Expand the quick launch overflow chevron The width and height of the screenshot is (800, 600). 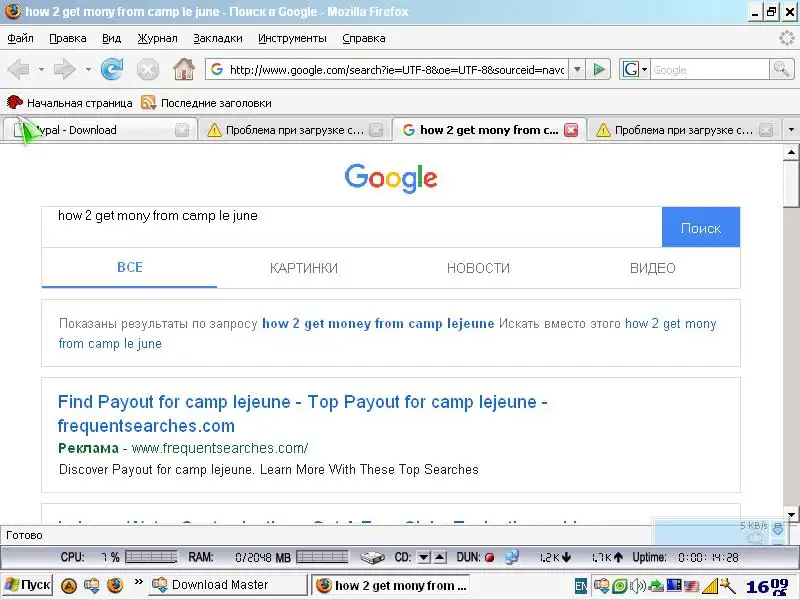coord(138,581)
